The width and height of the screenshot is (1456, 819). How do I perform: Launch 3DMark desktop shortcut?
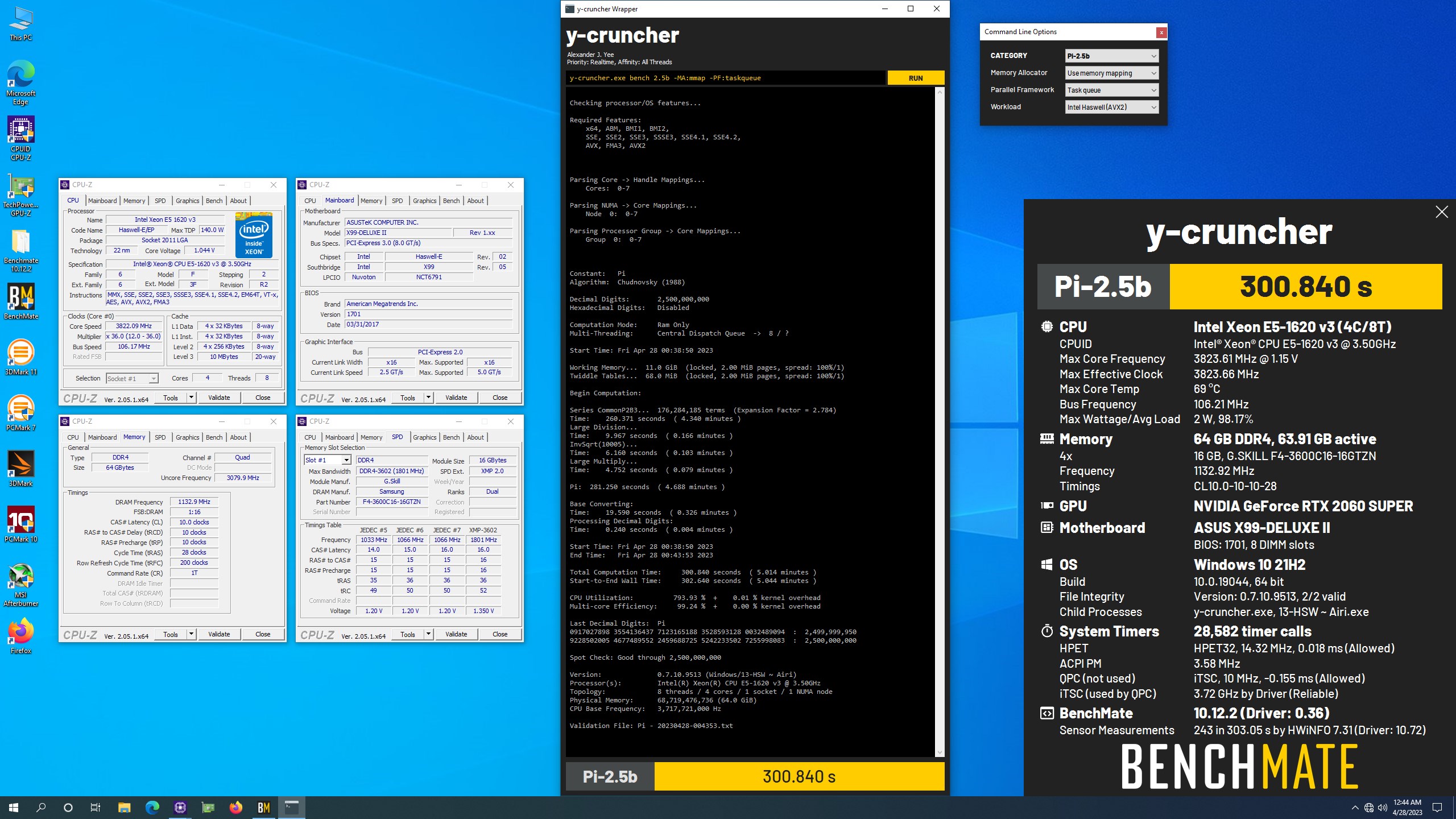click(x=21, y=469)
